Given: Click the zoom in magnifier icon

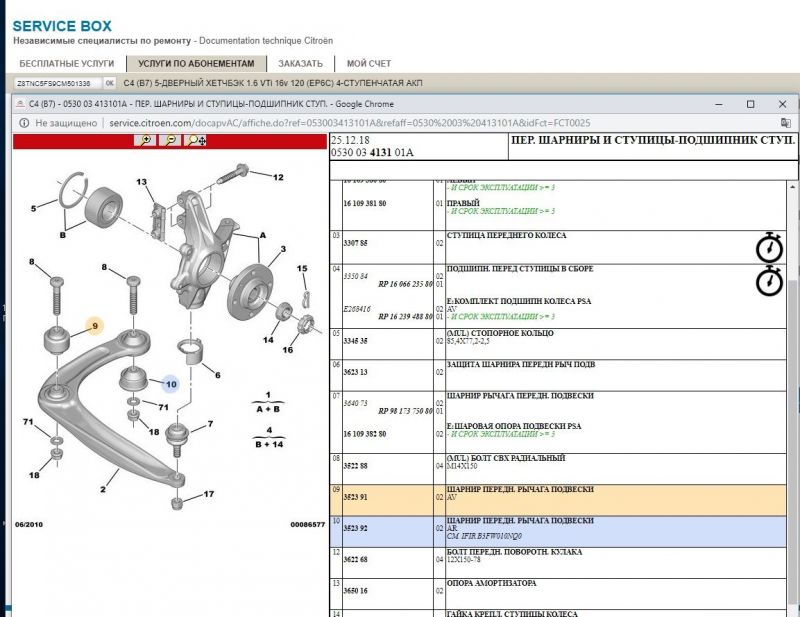Looking at the screenshot, I should (x=146, y=141).
